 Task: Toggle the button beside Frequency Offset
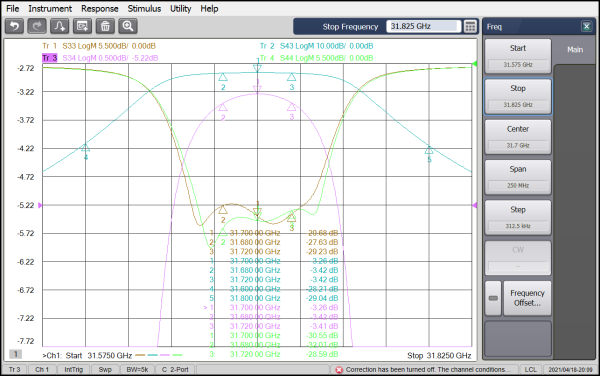click(493, 298)
